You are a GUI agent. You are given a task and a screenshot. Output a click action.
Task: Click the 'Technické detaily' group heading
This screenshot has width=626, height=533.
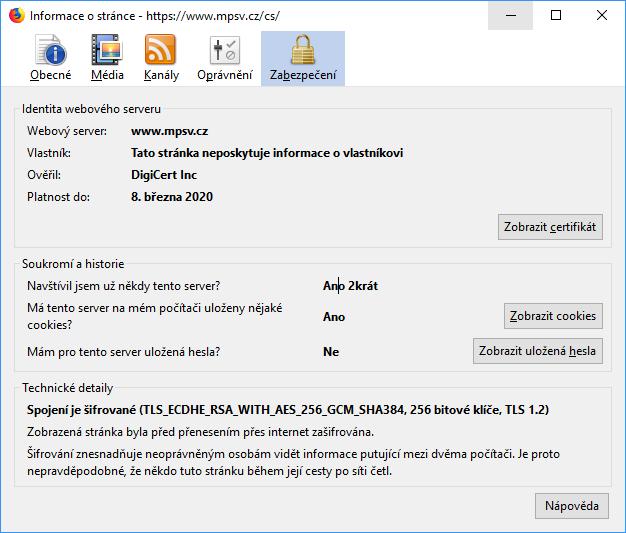(67, 388)
